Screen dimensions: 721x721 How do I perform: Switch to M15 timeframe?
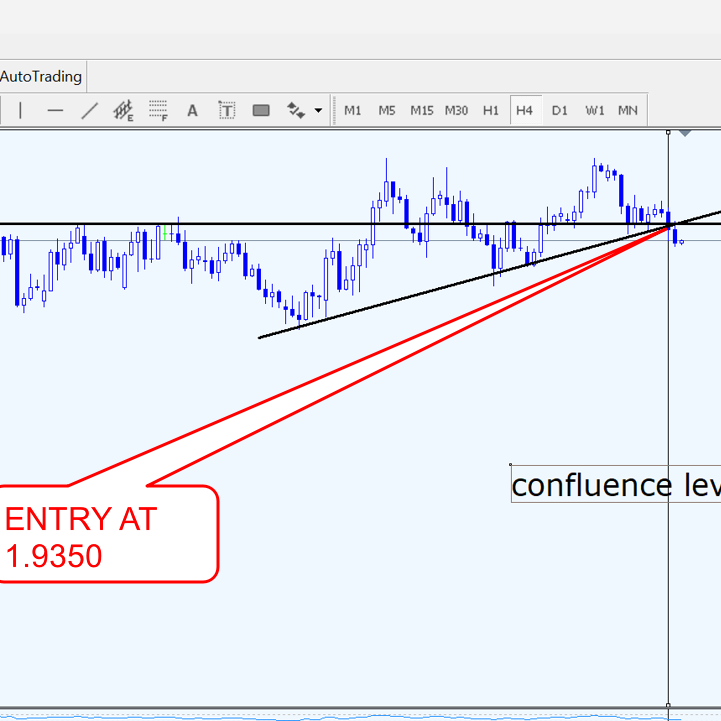click(421, 110)
